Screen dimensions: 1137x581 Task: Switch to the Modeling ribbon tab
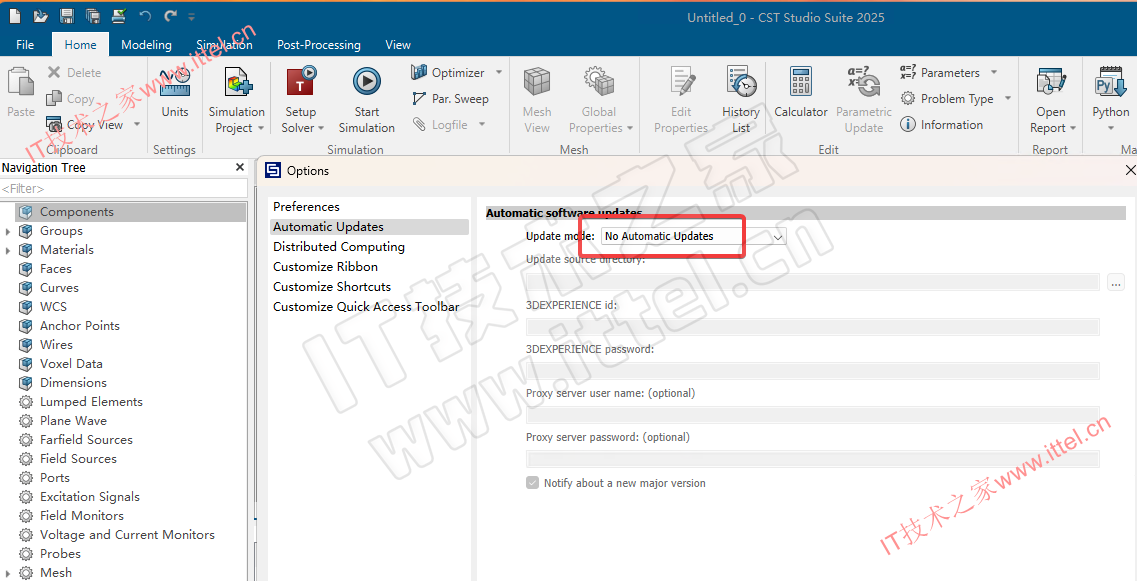tap(146, 45)
